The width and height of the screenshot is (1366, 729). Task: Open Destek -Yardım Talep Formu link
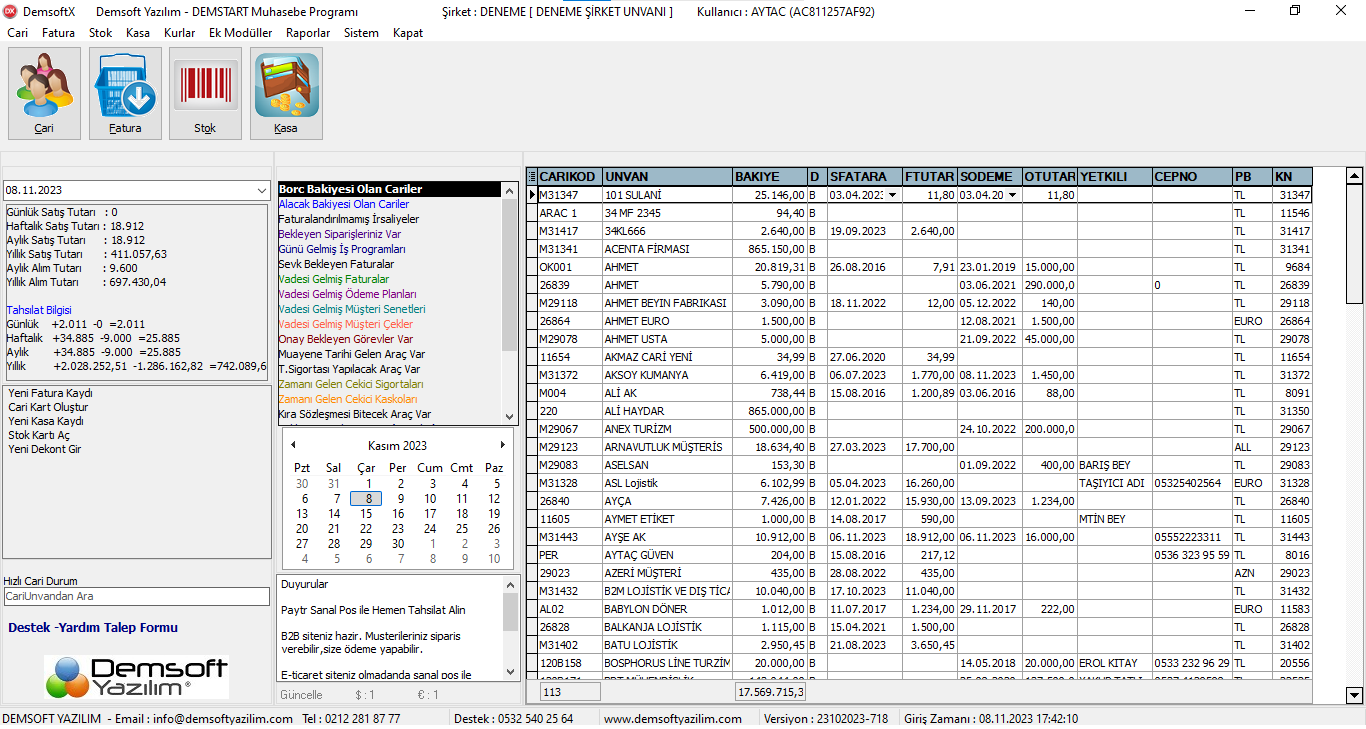click(93, 628)
